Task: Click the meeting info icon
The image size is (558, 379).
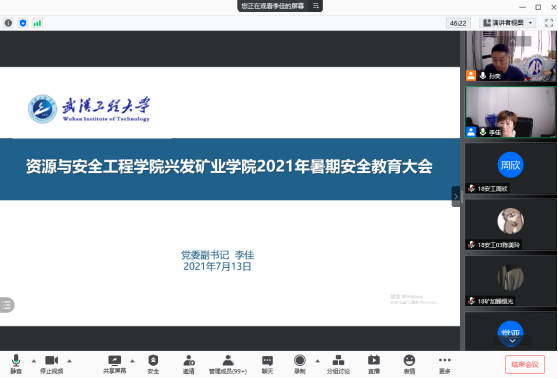Action: (8, 23)
